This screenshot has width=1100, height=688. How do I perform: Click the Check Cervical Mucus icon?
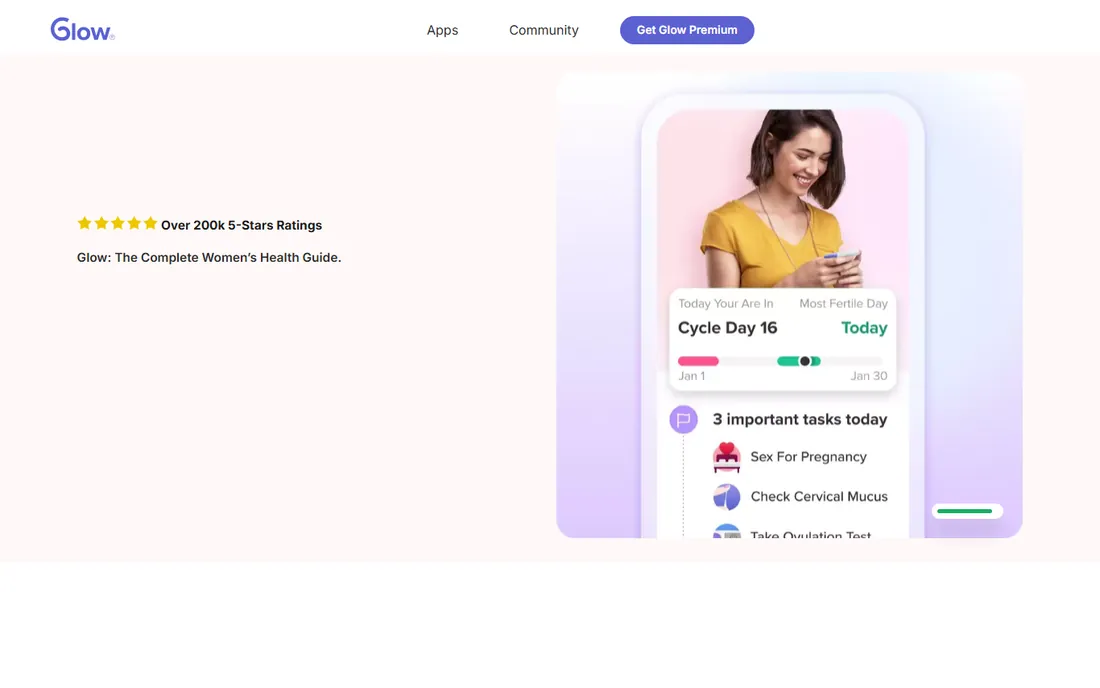pyautogui.click(x=727, y=497)
